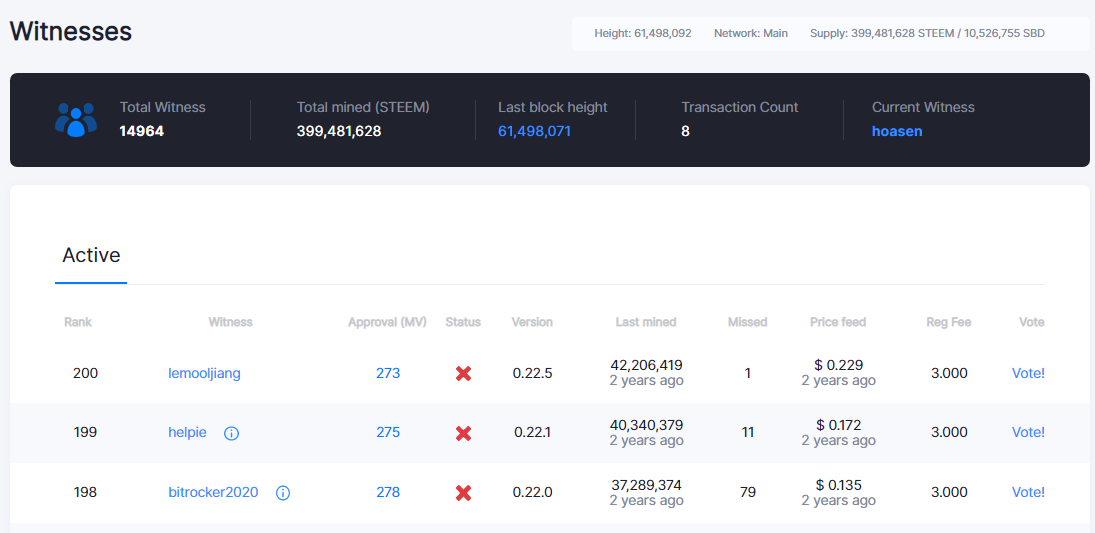Click rank 200 cell
Screen dimensions: 1095x533
(85, 373)
